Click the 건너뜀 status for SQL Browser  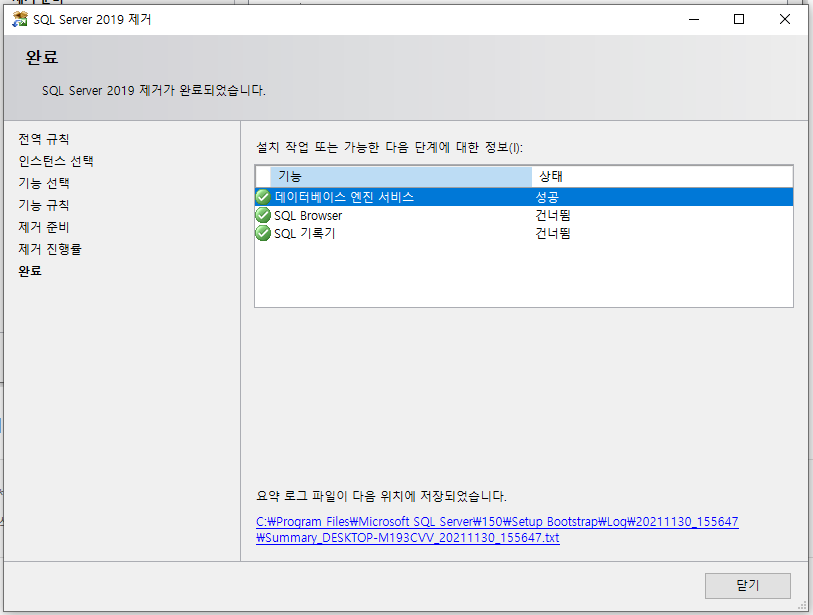click(553, 215)
